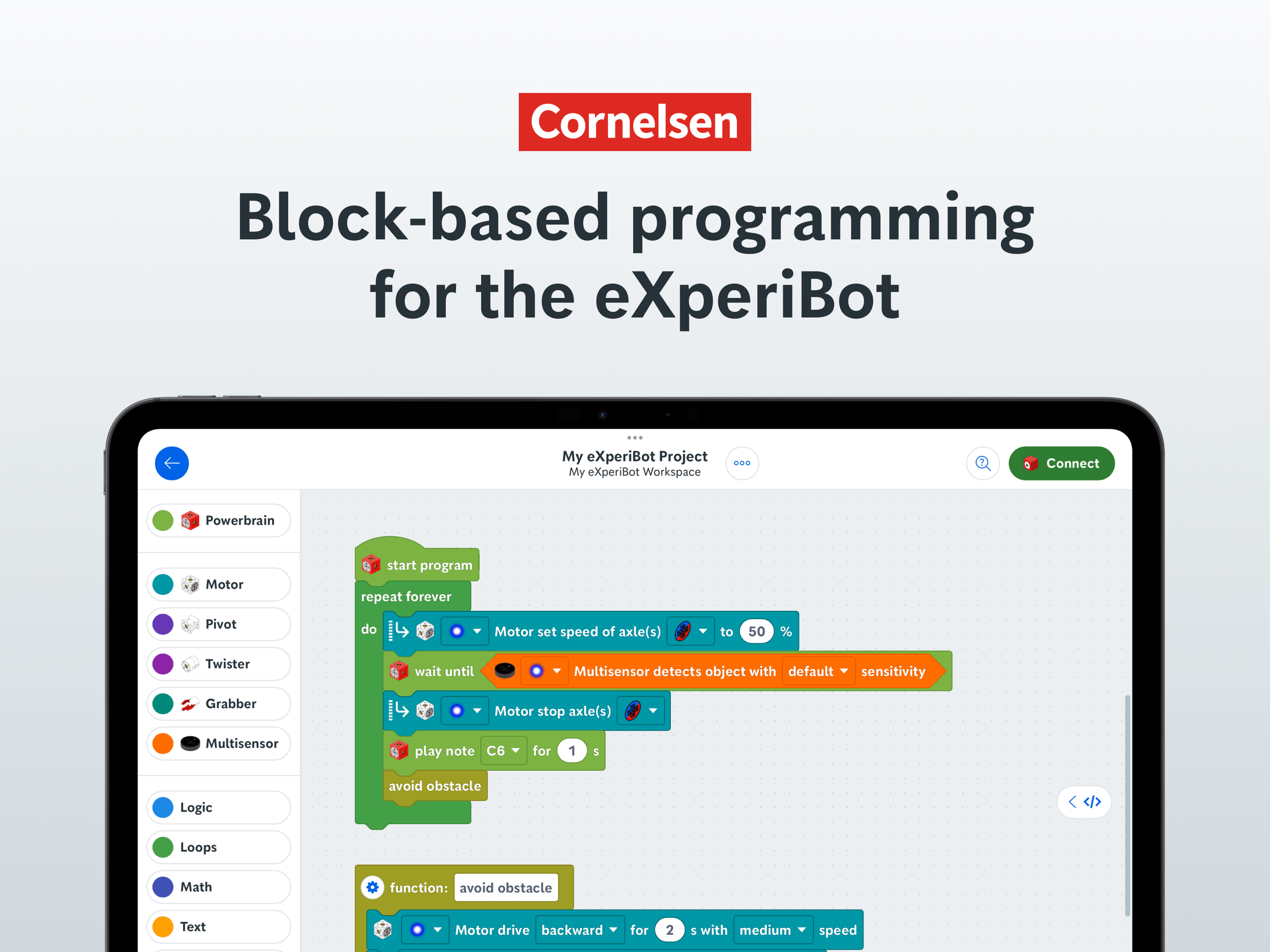Image resolution: width=1270 pixels, height=952 pixels.
Task: Go back with the blue arrow button
Action: [x=172, y=463]
